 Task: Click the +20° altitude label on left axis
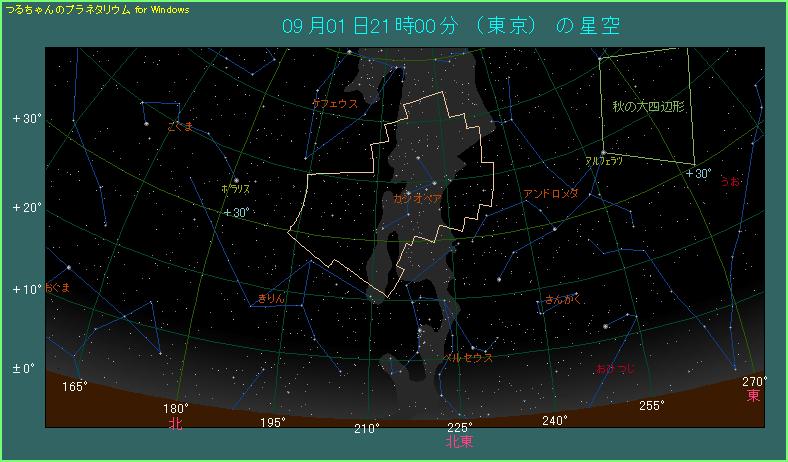click(x=26, y=208)
